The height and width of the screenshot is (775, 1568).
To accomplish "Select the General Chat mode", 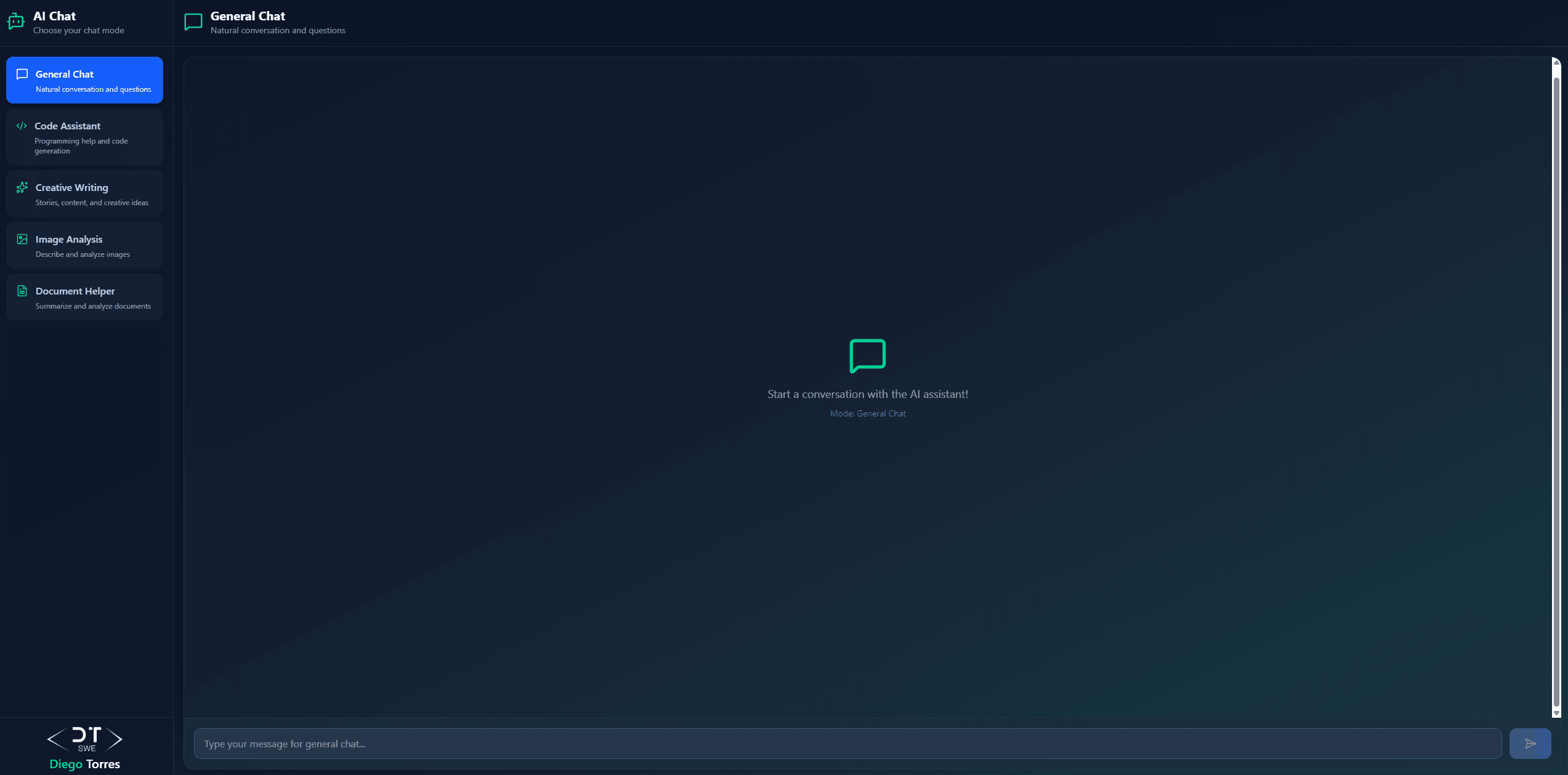I will click(x=84, y=80).
